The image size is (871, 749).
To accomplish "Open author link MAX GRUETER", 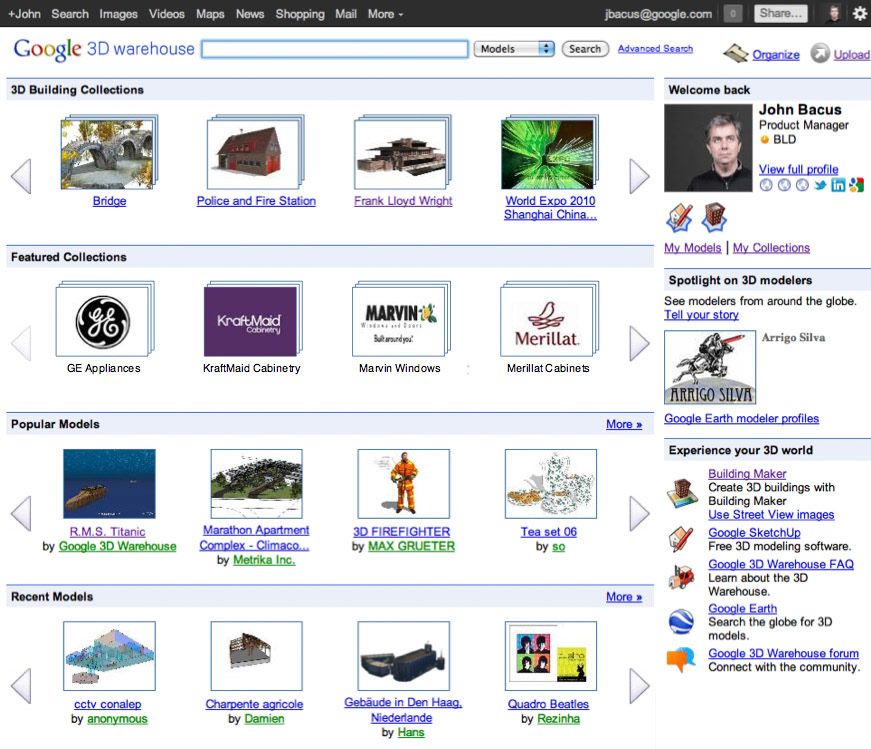I will [x=412, y=547].
